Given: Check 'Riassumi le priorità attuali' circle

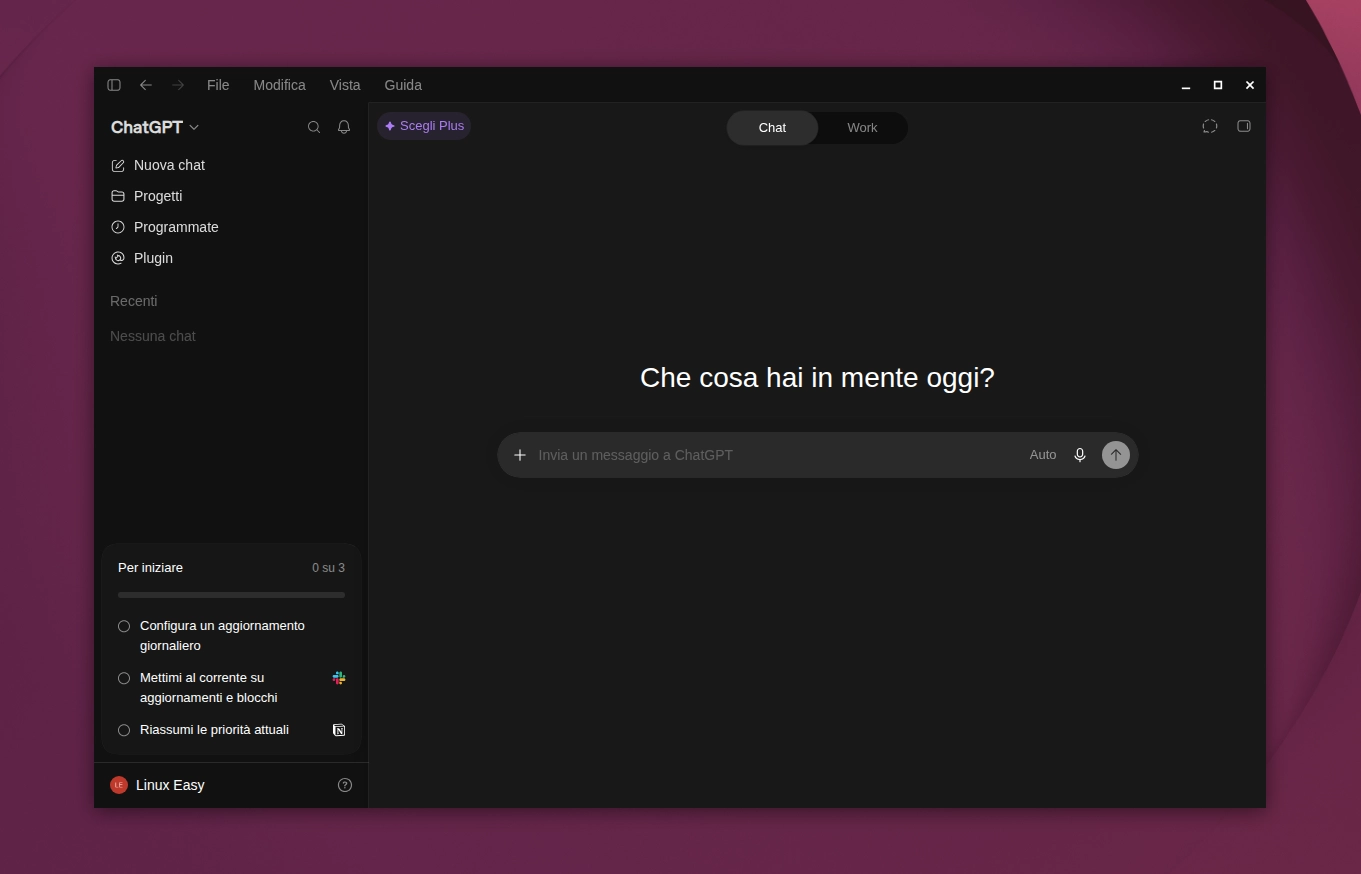Looking at the screenshot, I should [124, 730].
